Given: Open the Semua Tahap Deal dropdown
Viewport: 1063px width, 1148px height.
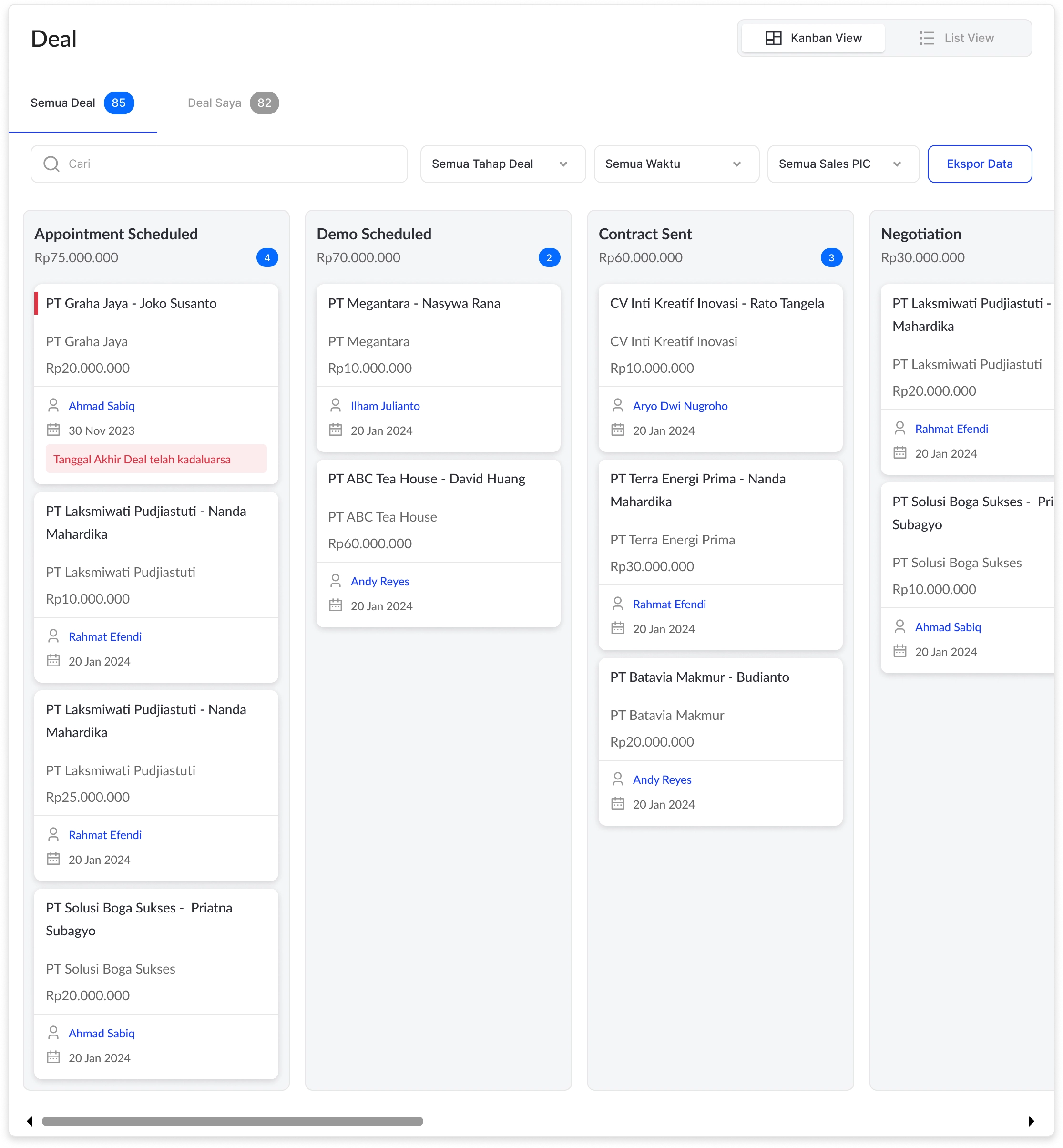Looking at the screenshot, I should [x=502, y=164].
